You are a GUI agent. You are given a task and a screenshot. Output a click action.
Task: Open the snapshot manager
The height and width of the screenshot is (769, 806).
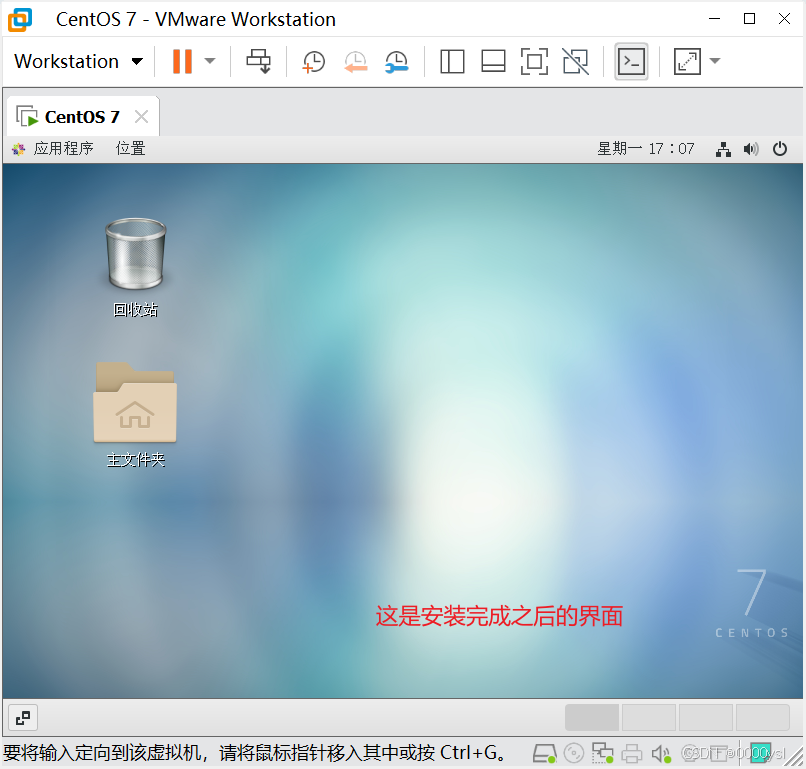click(x=397, y=61)
